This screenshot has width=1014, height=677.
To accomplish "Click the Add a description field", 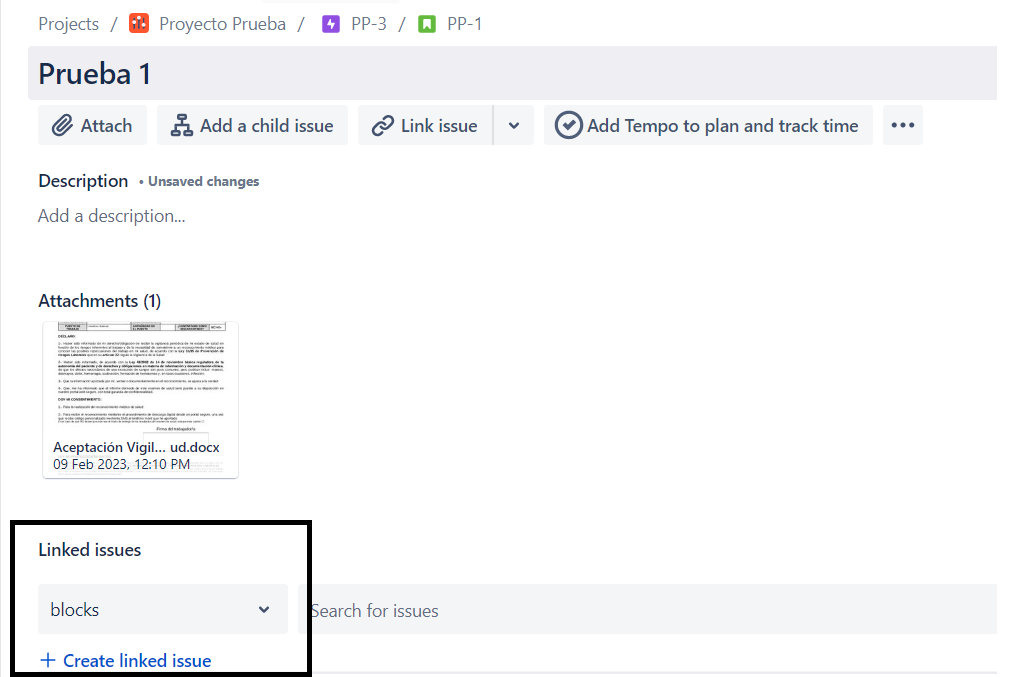I will [x=112, y=216].
